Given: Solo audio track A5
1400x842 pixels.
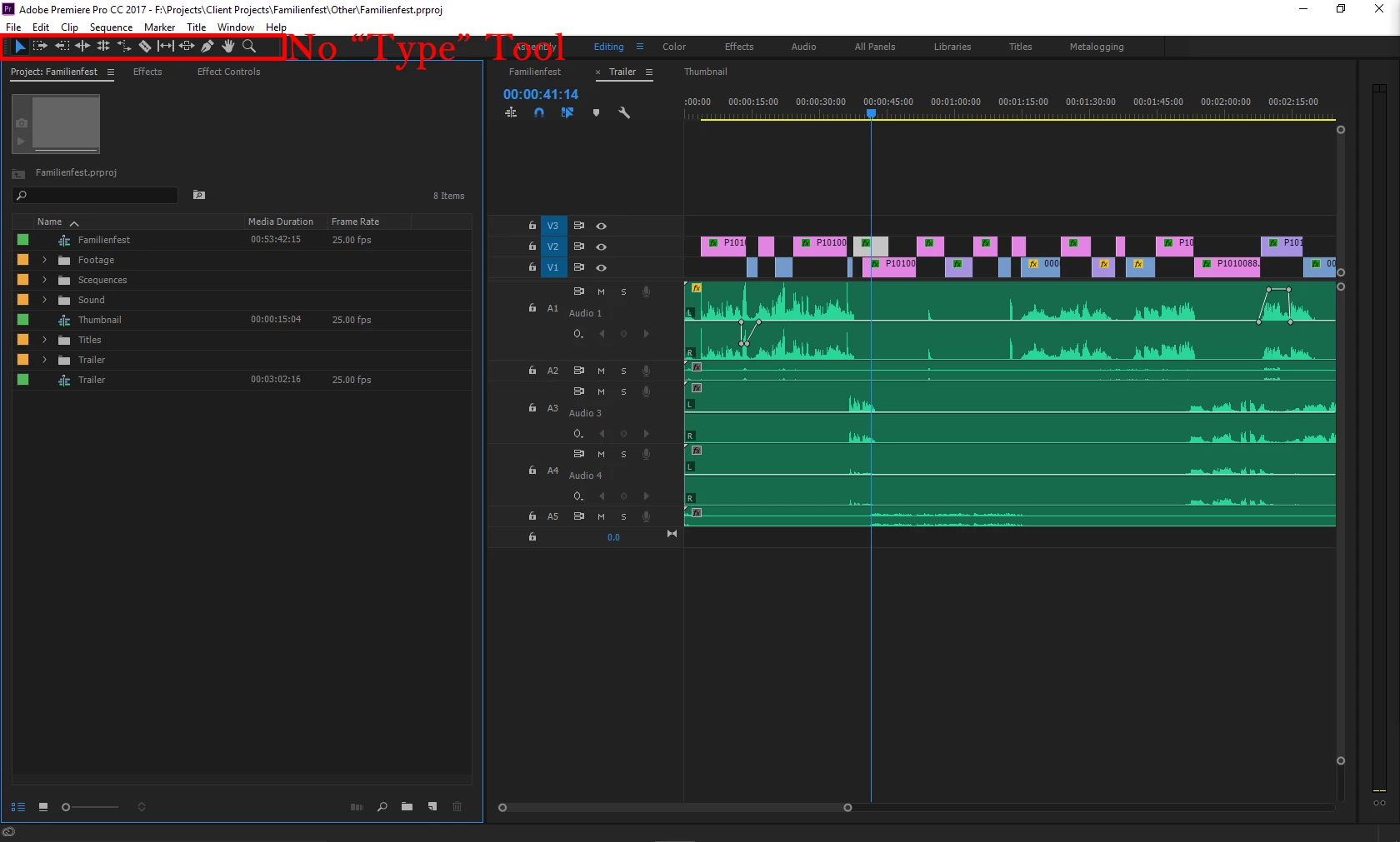Looking at the screenshot, I should (623, 516).
